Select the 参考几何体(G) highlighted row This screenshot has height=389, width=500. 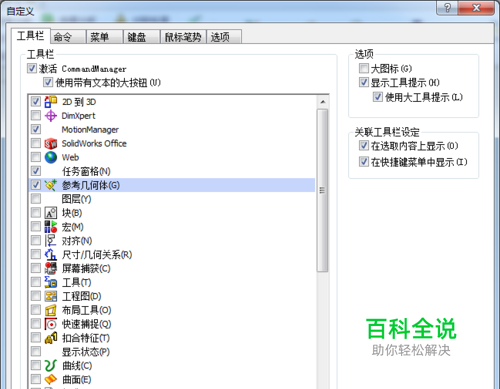click(172, 185)
